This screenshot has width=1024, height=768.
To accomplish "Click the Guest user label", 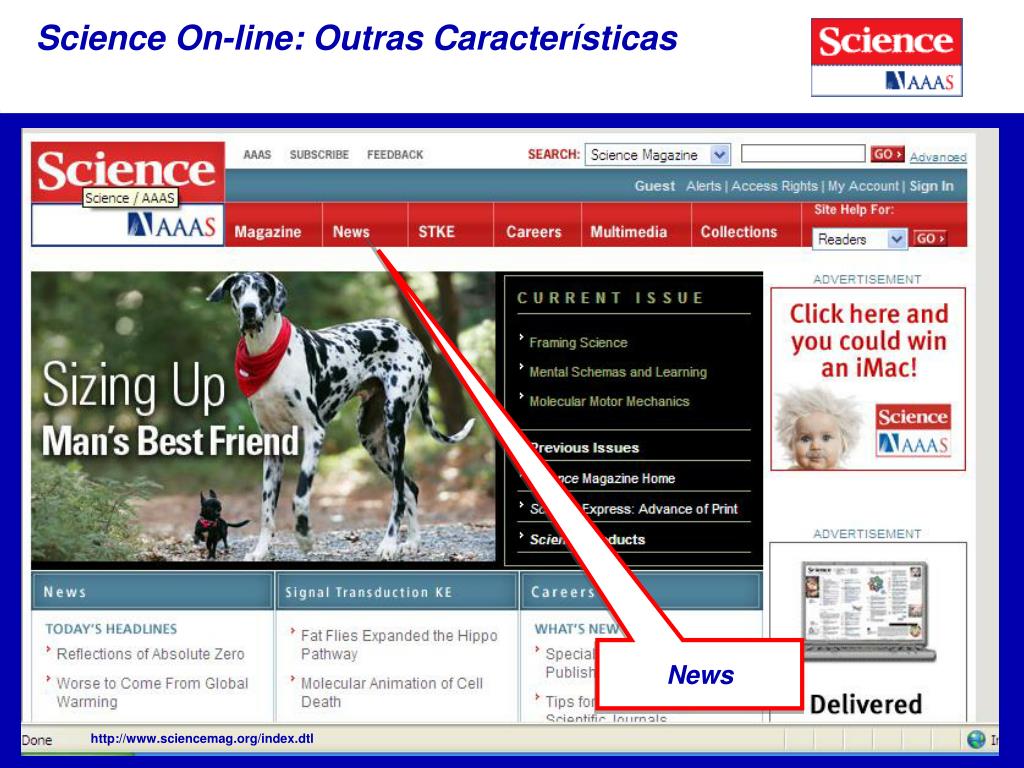I will click(654, 186).
